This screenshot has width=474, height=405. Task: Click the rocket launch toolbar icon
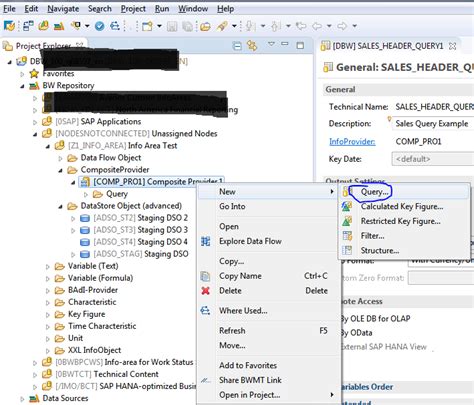pyautogui.click(x=222, y=26)
